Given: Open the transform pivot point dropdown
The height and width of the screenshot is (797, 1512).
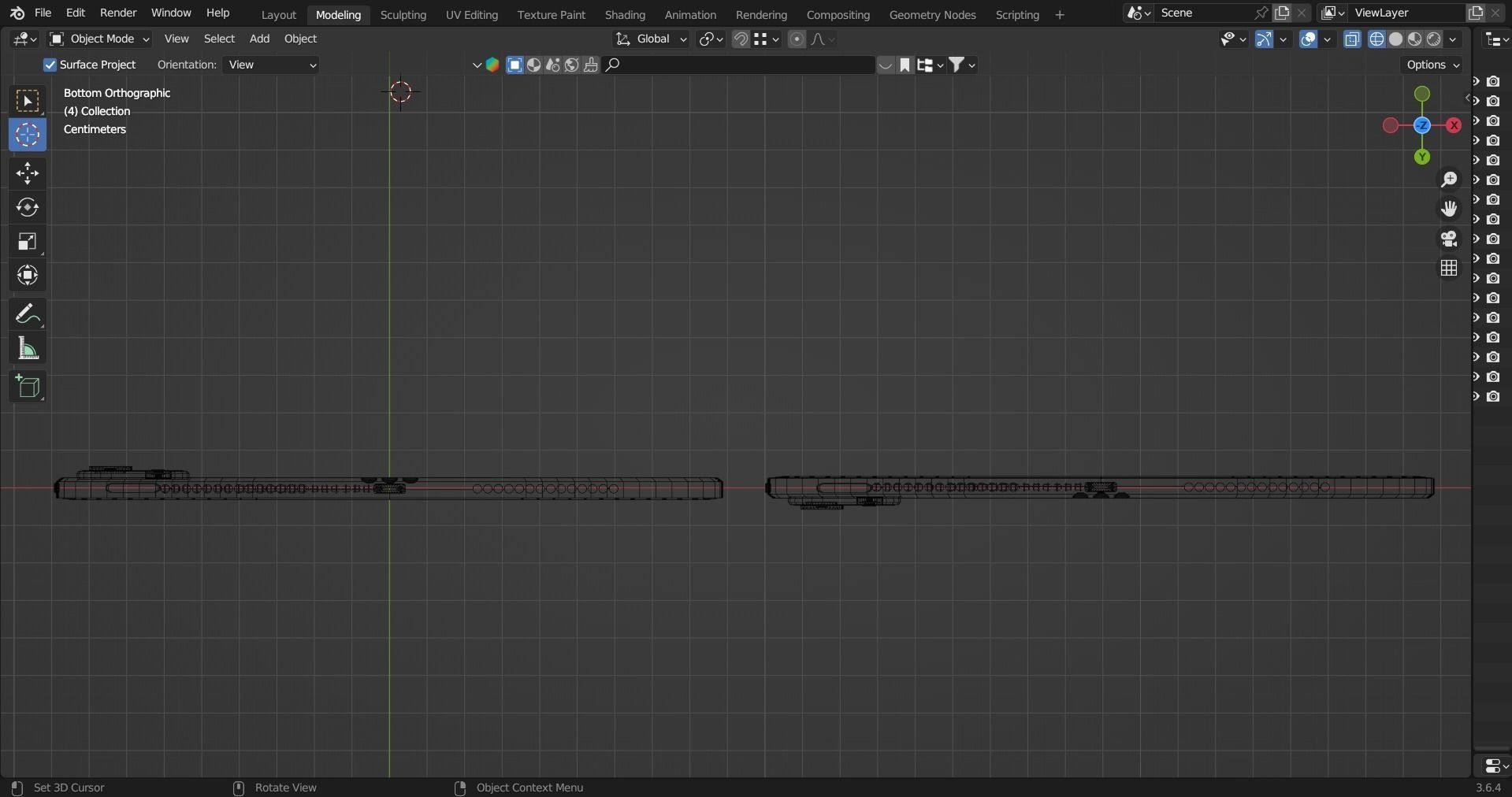Looking at the screenshot, I should 711,39.
